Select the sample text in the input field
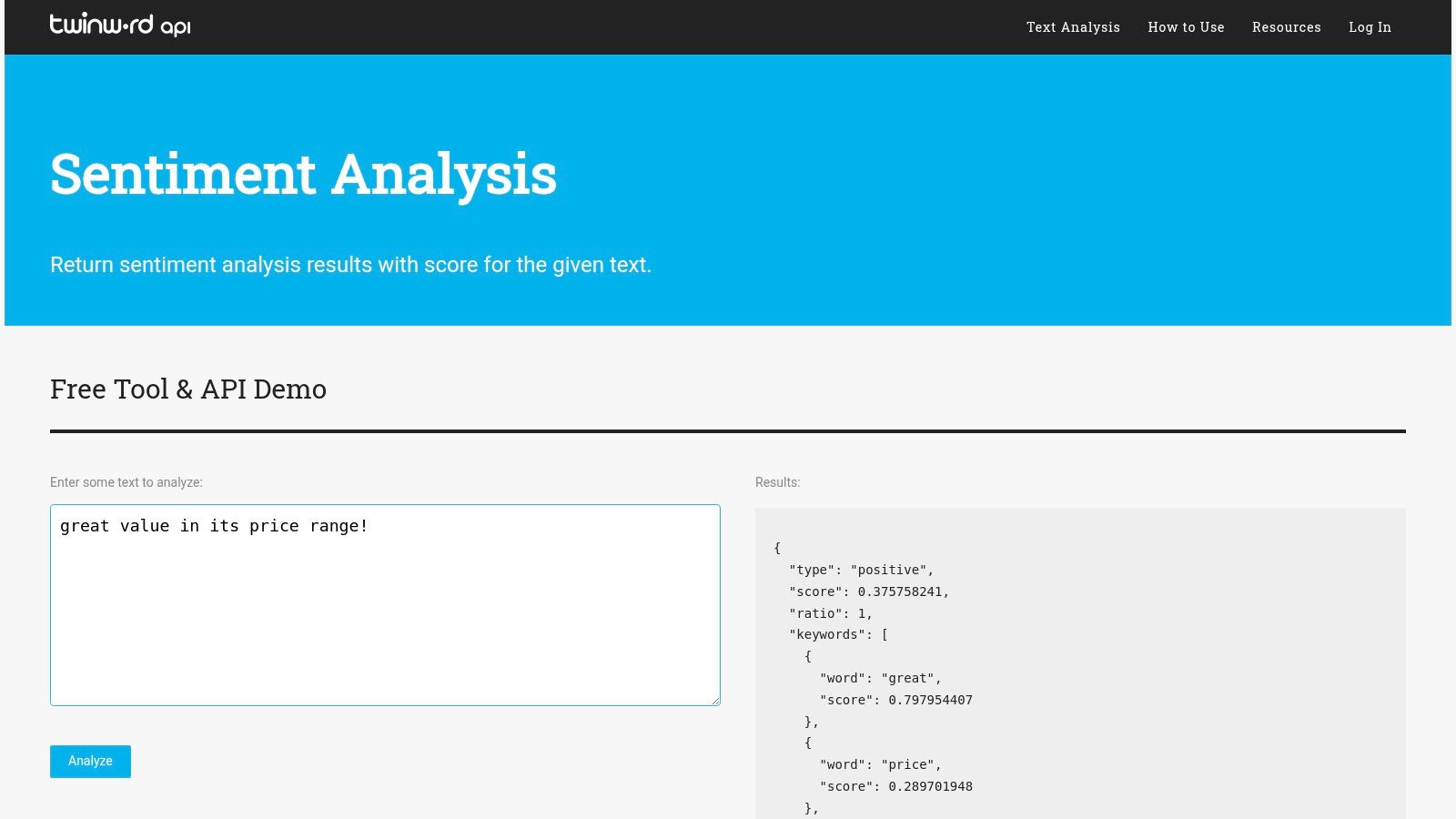Image resolution: width=1456 pixels, height=819 pixels. 215,525
